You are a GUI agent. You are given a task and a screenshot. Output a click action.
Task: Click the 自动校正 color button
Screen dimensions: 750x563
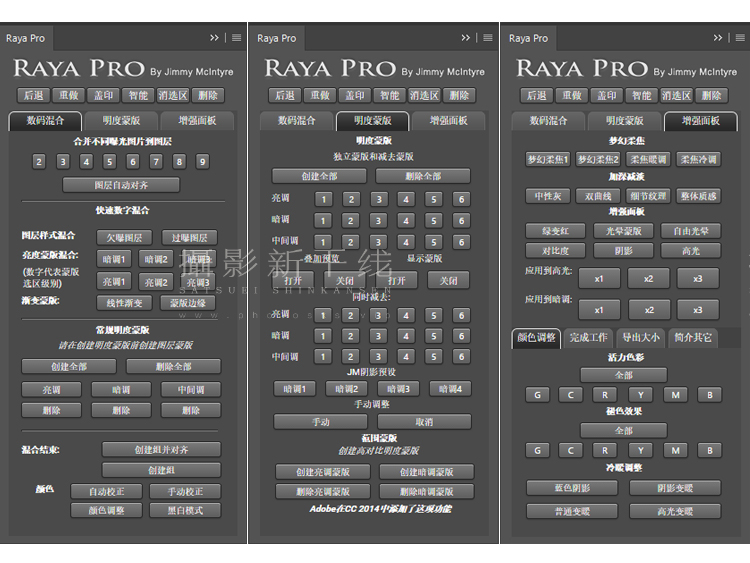tap(107, 491)
